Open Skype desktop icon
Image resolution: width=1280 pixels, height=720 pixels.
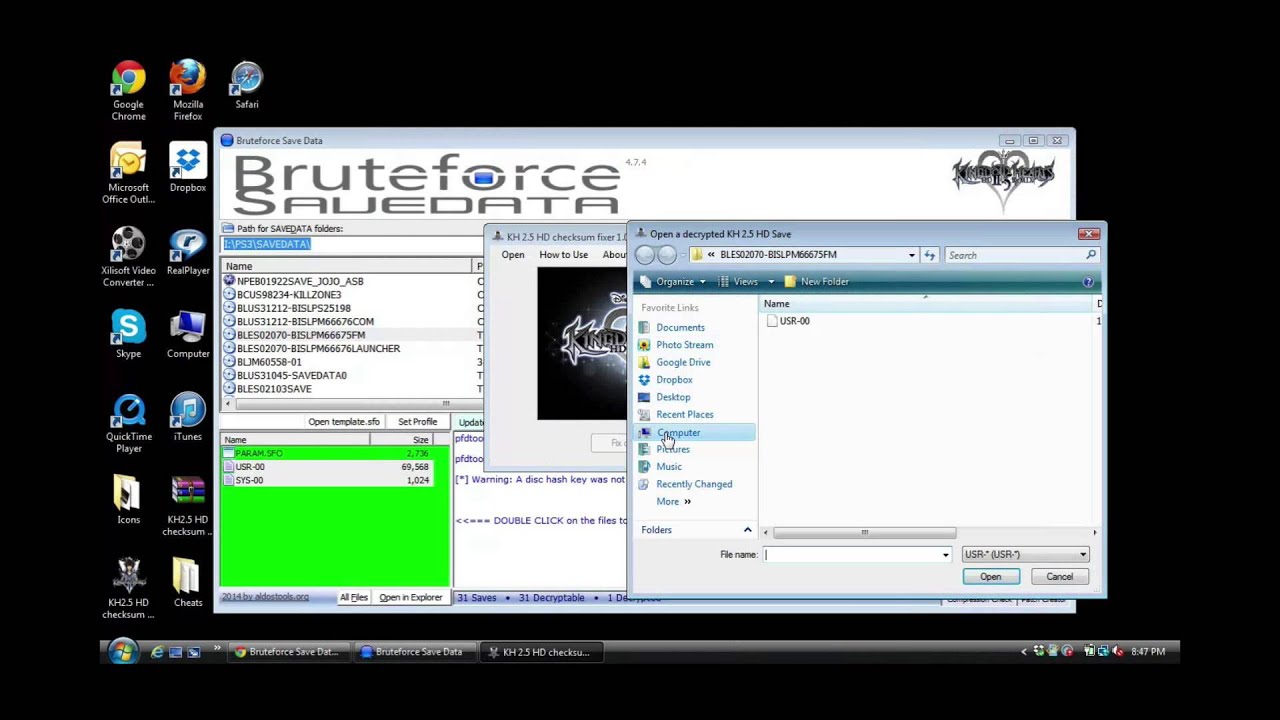coord(128,334)
